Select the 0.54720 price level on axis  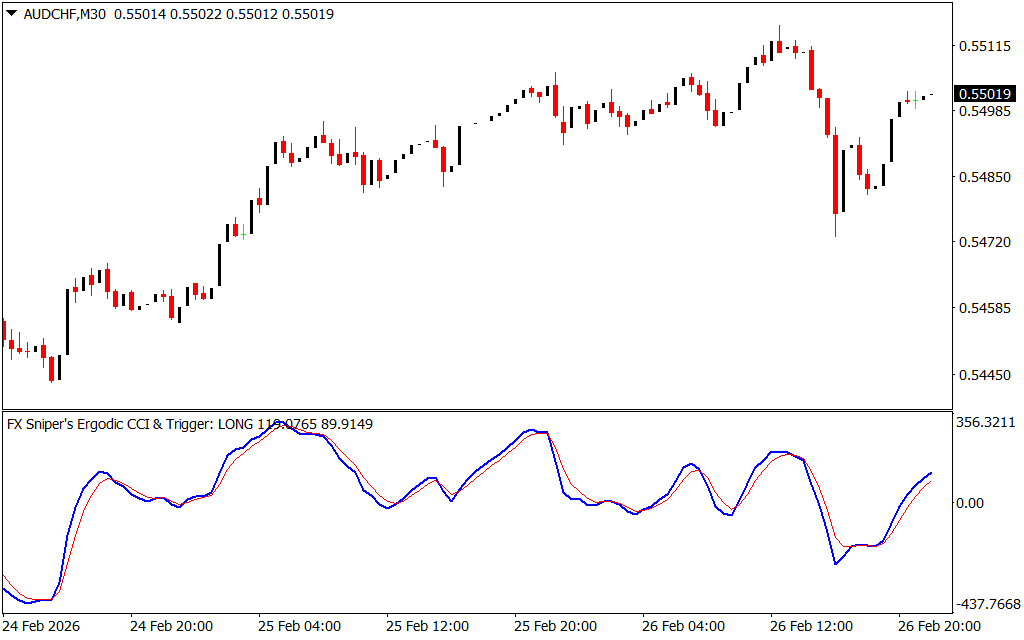pyautogui.click(x=983, y=243)
